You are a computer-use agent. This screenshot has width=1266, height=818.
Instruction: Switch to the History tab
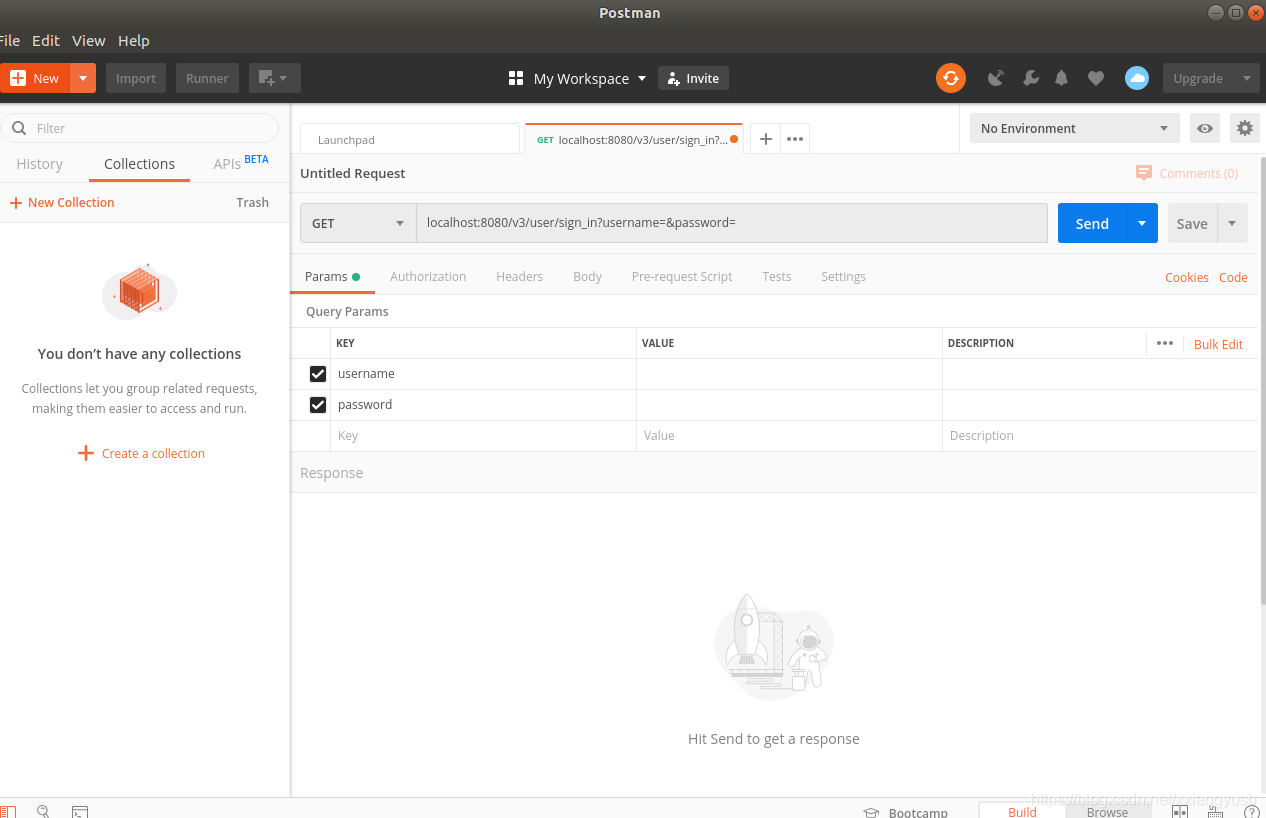pyautogui.click(x=39, y=164)
